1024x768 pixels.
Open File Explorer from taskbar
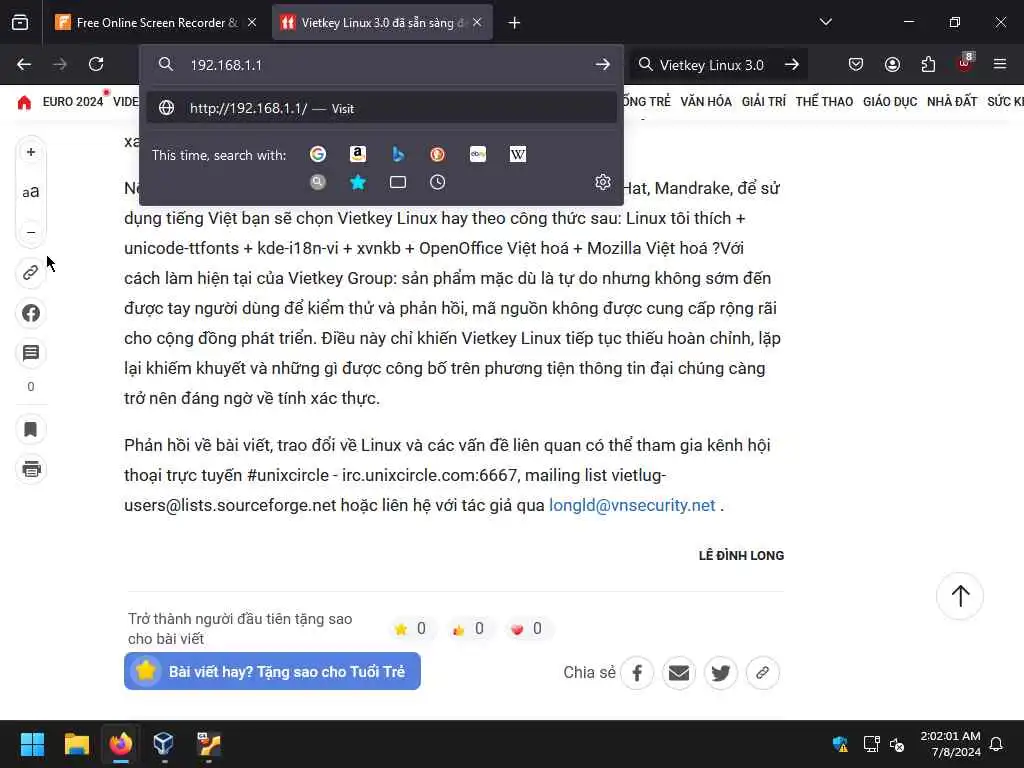76,744
